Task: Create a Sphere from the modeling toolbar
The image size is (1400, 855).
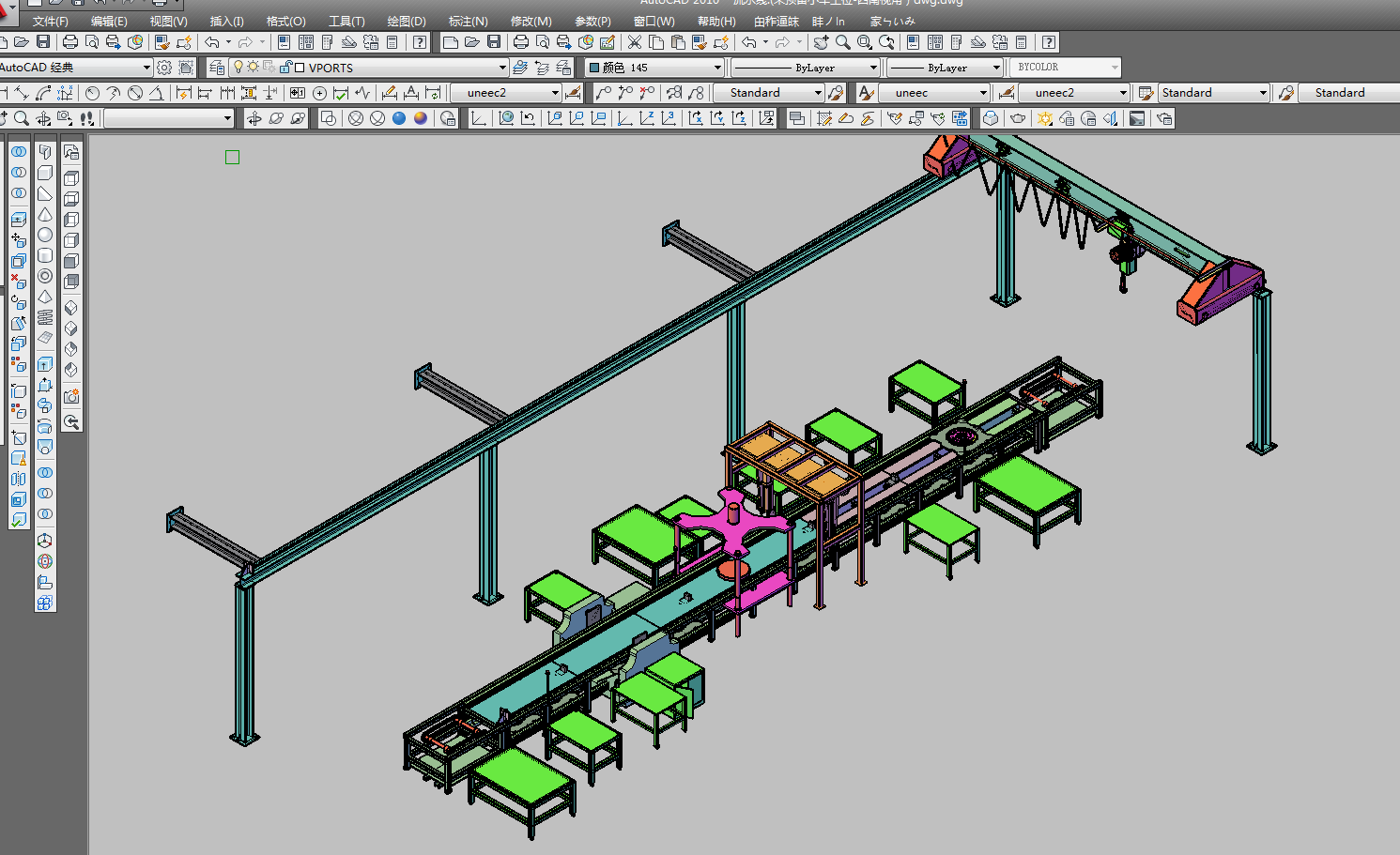Action: 45,235
